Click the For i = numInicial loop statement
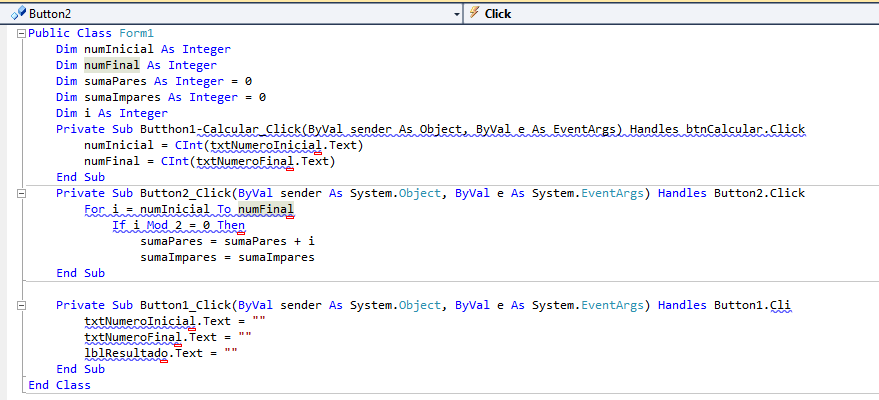 pos(188,209)
